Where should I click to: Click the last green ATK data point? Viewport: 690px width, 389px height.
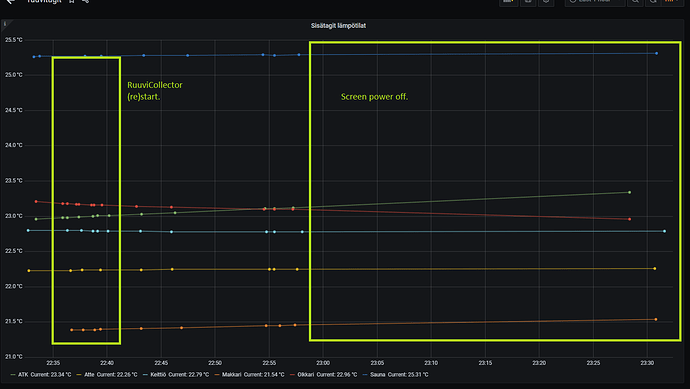[629, 192]
